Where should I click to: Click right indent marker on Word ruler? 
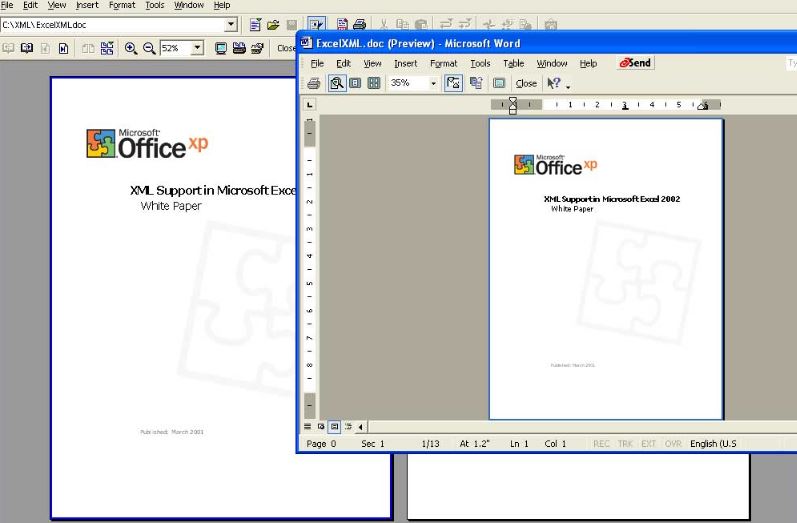pos(703,106)
